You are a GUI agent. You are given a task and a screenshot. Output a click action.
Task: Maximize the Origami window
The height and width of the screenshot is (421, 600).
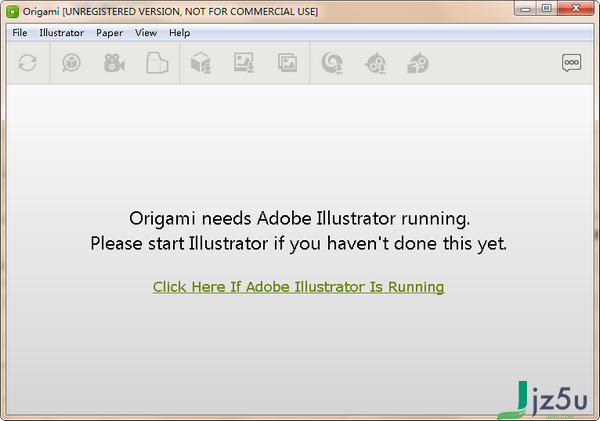[x=547, y=8]
